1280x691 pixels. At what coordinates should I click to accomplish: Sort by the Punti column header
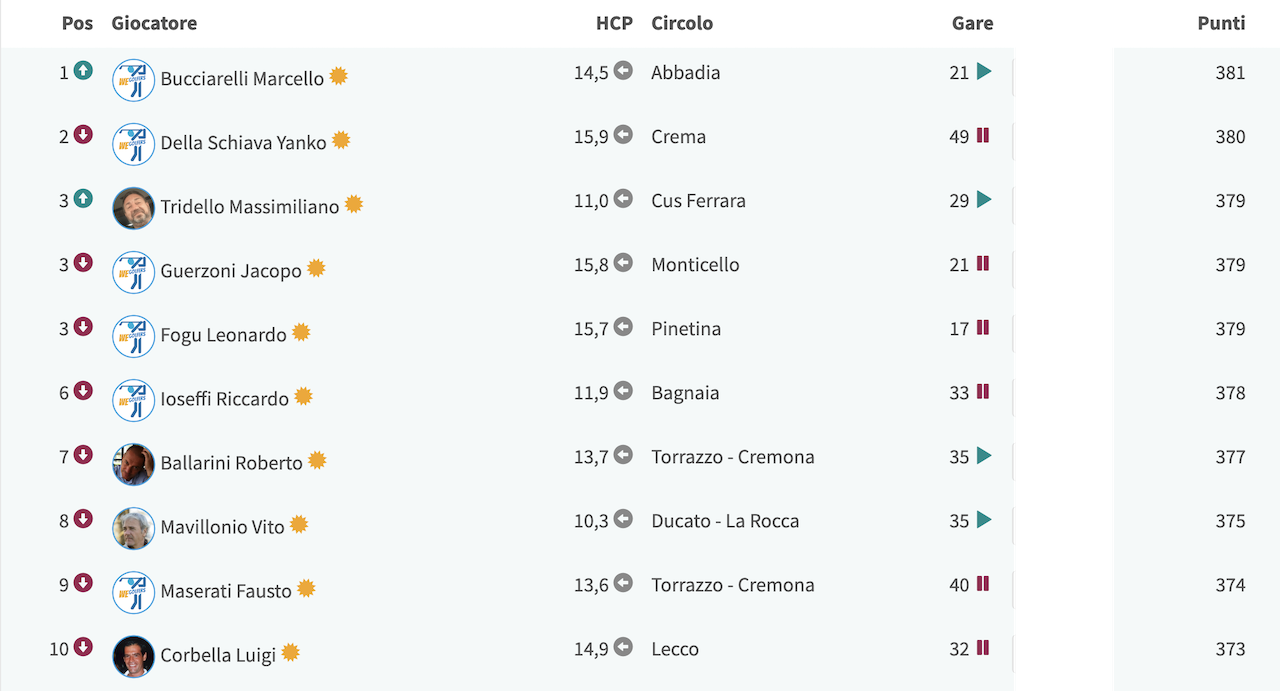(x=1221, y=23)
